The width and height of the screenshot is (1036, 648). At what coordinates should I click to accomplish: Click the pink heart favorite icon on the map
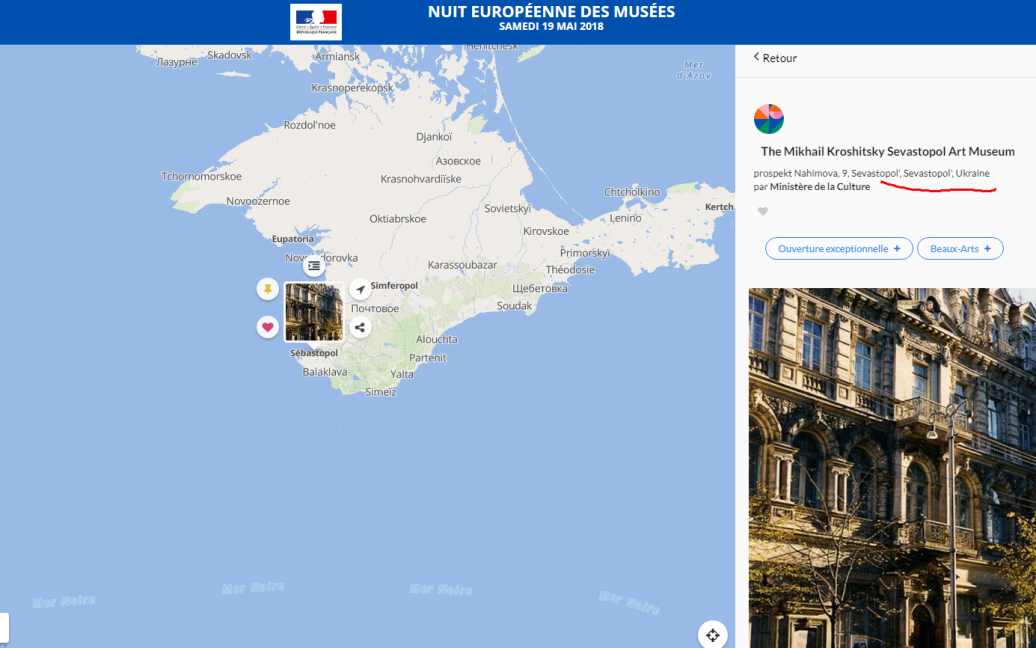pos(268,326)
